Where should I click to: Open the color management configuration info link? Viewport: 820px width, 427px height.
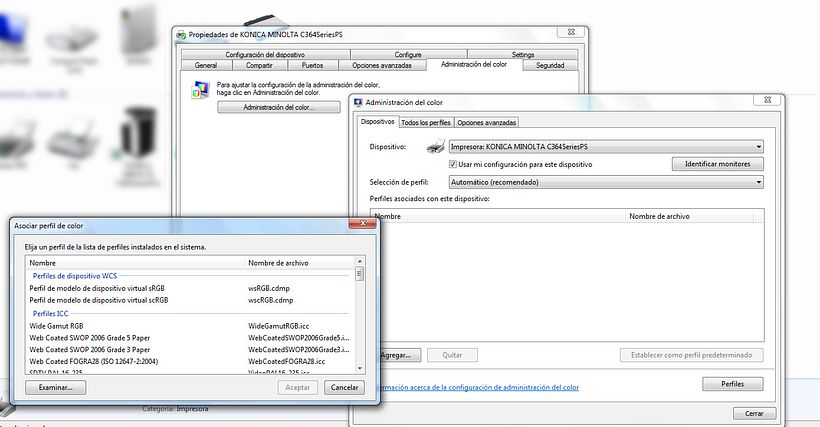click(x=478, y=388)
